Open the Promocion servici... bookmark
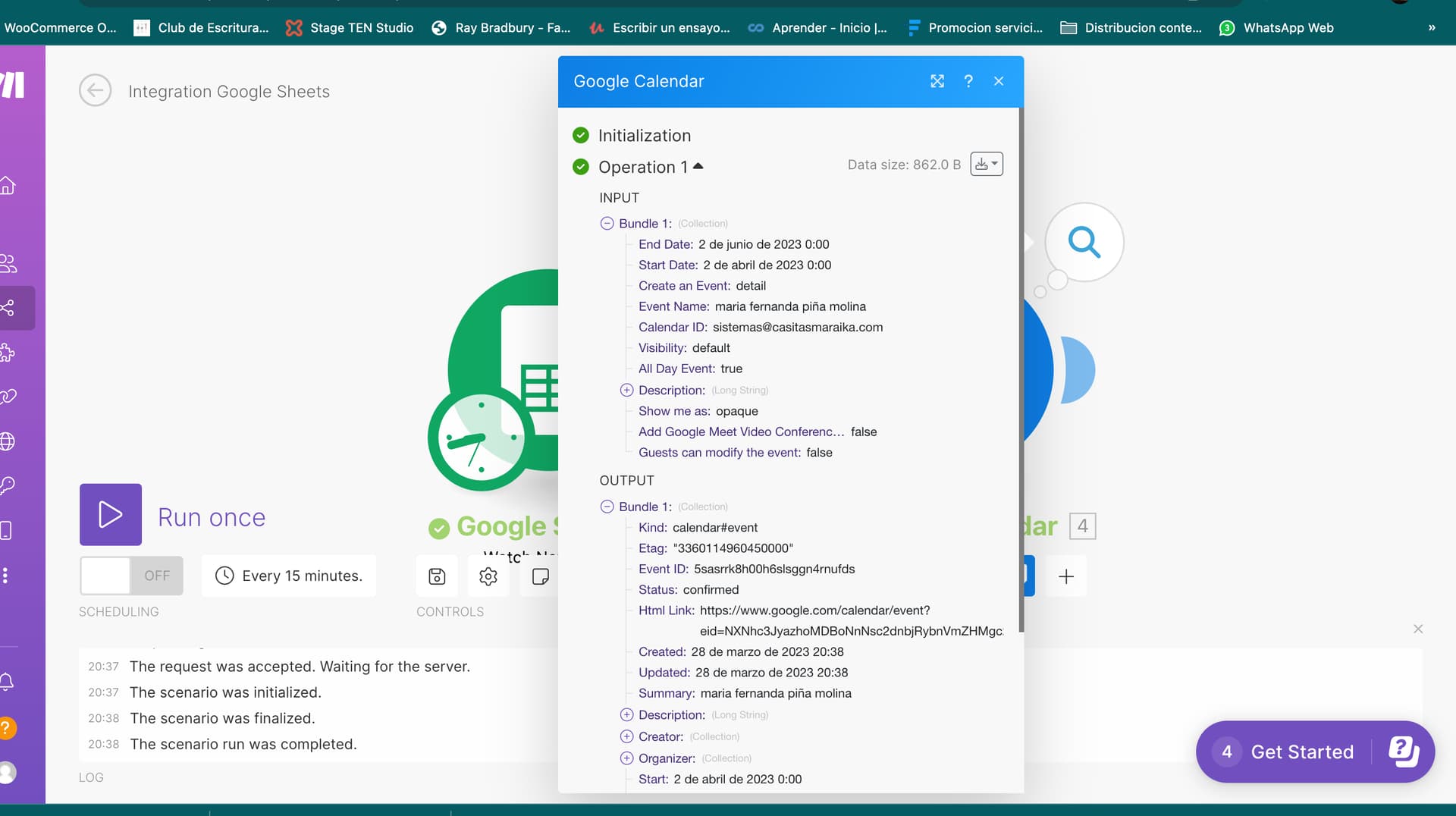The width and height of the screenshot is (1456, 816). coord(975,27)
